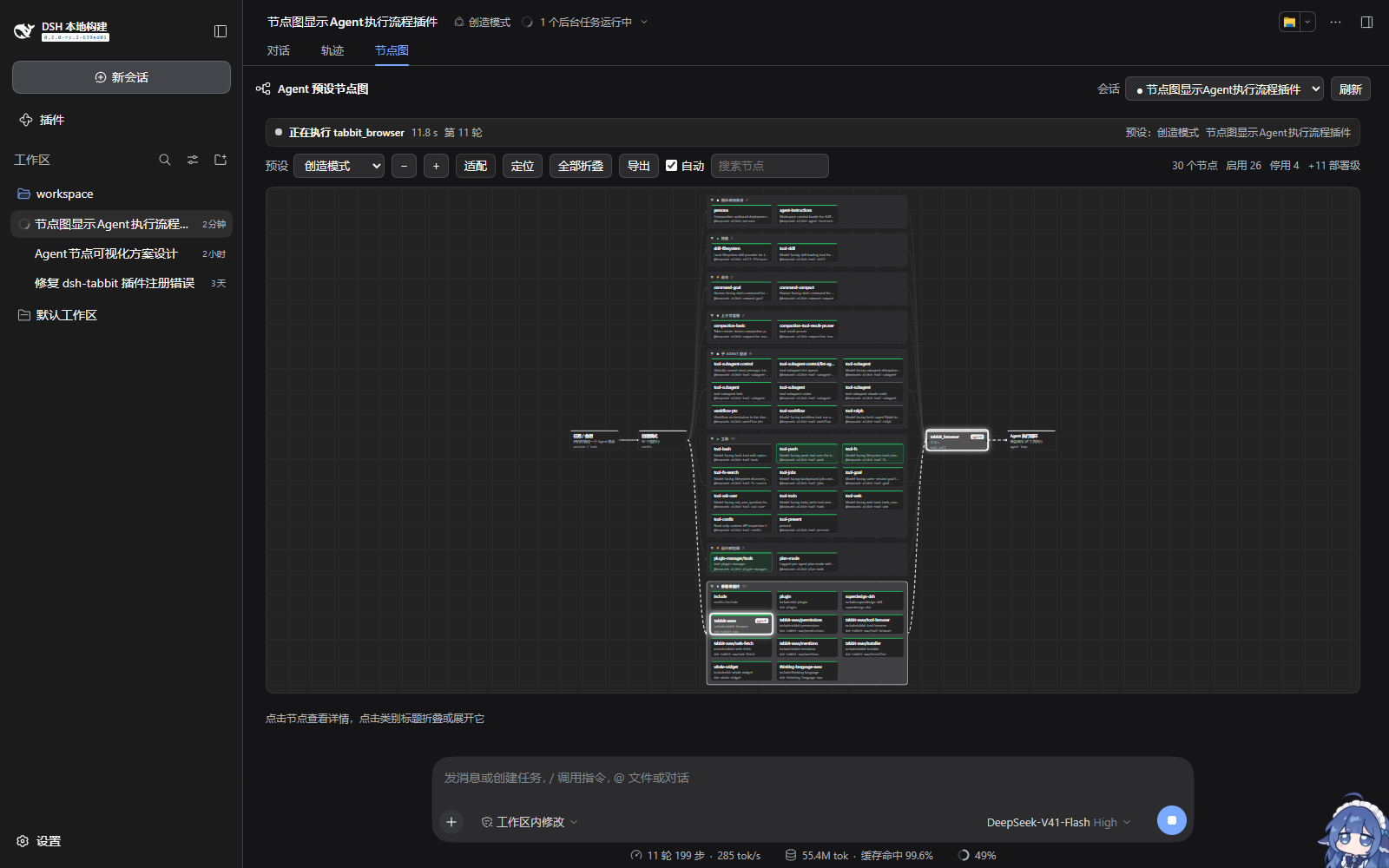The height and width of the screenshot is (868, 1389).
Task: Click the 定位 locate button
Action: click(523, 166)
